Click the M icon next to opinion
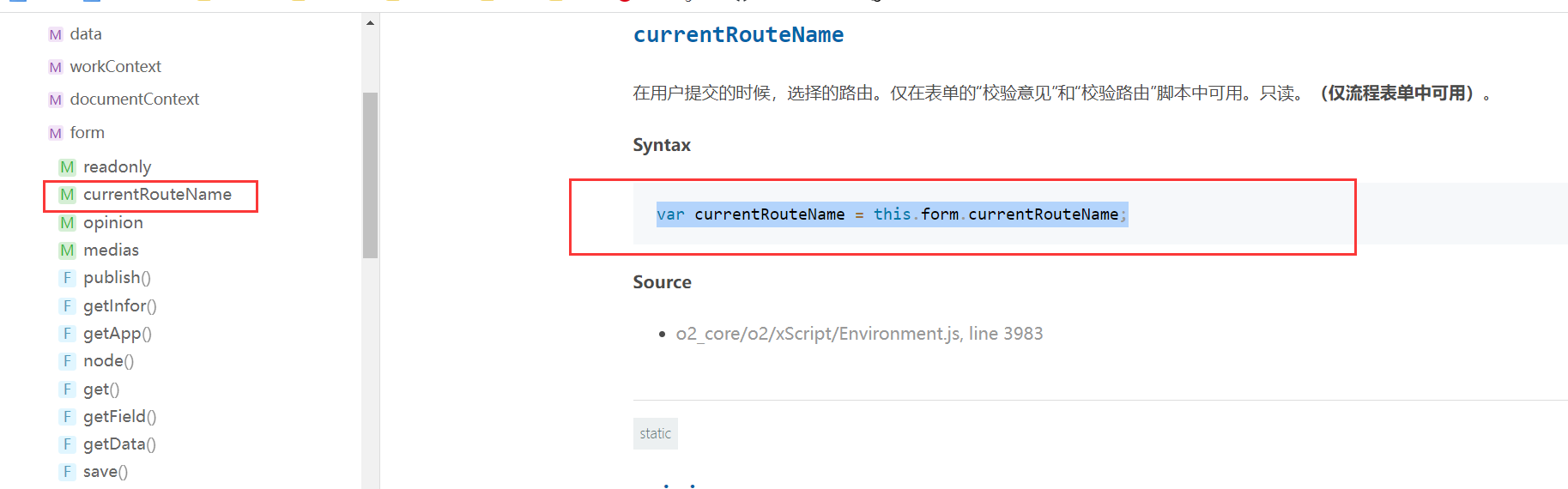This screenshot has width=1568, height=489. click(67, 223)
